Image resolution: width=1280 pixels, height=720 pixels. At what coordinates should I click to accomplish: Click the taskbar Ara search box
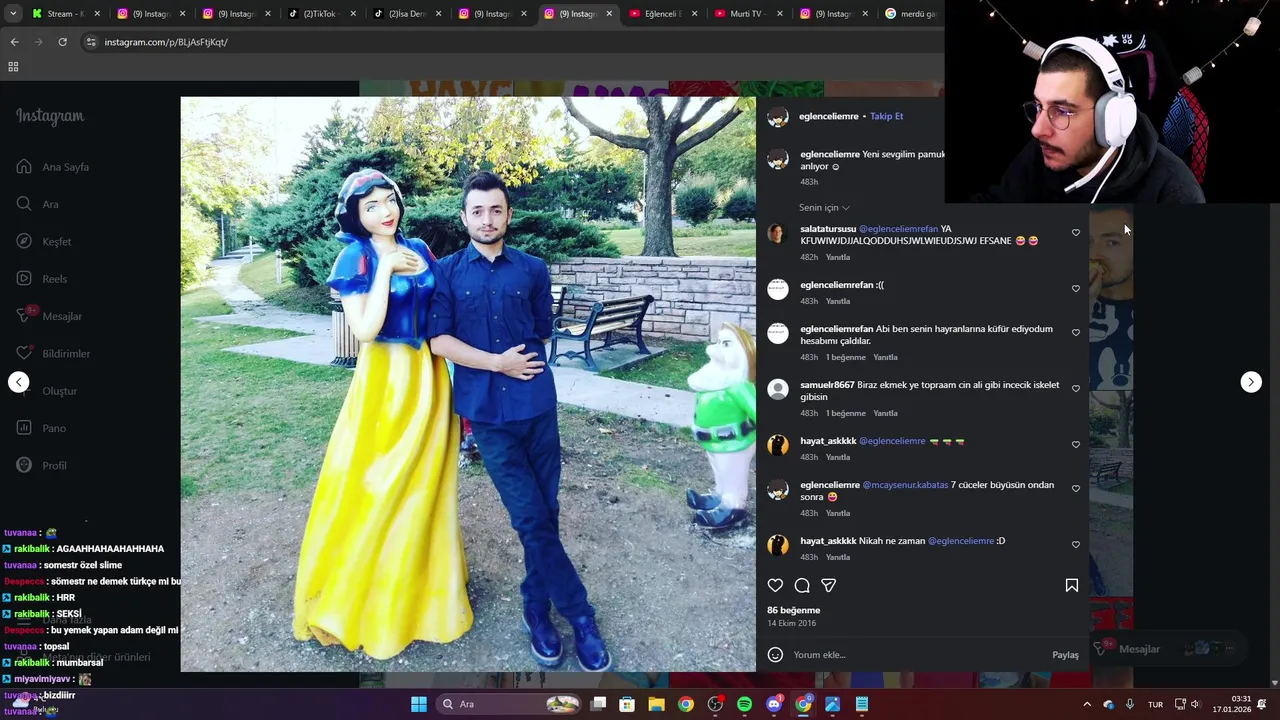coord(510,704)
